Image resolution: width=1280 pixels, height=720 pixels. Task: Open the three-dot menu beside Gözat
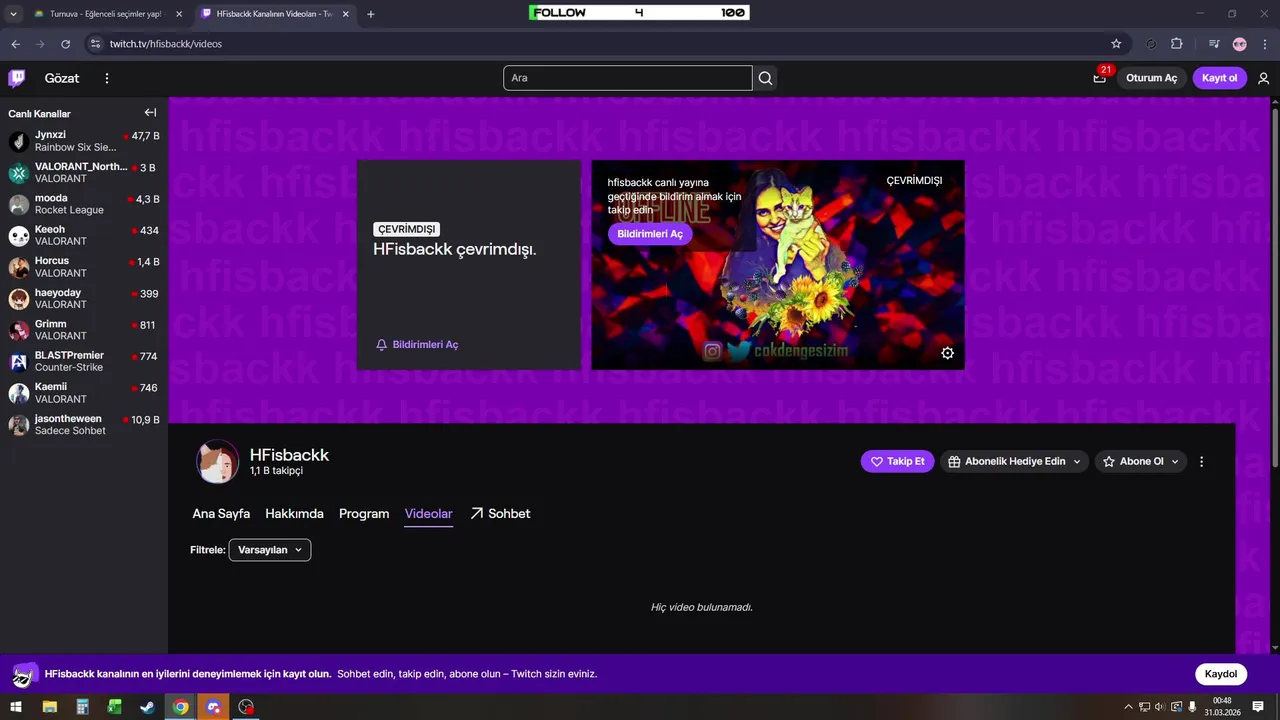pyautogui.click(x=107, y=78)
